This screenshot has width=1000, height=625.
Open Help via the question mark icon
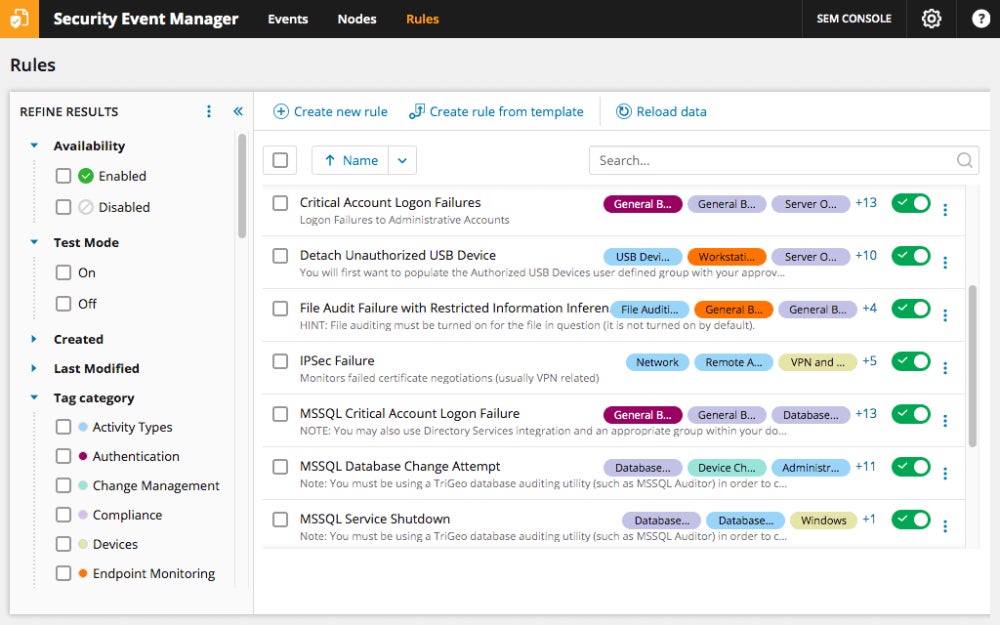(981, 18)
